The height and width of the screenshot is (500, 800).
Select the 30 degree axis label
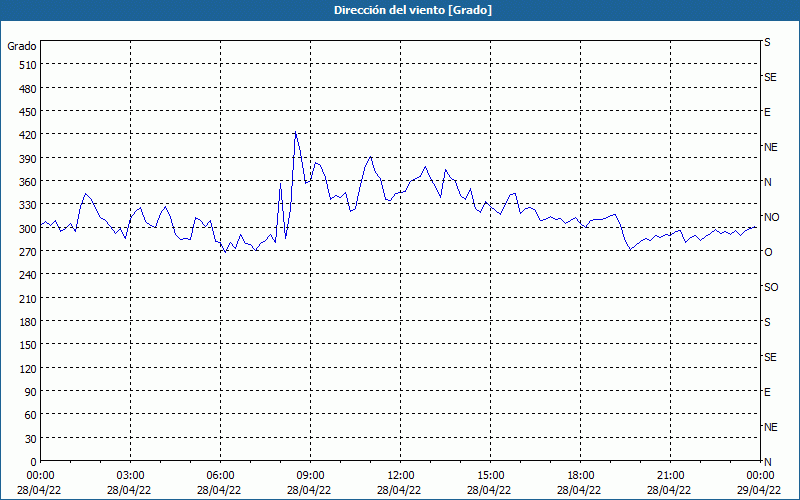31,439
